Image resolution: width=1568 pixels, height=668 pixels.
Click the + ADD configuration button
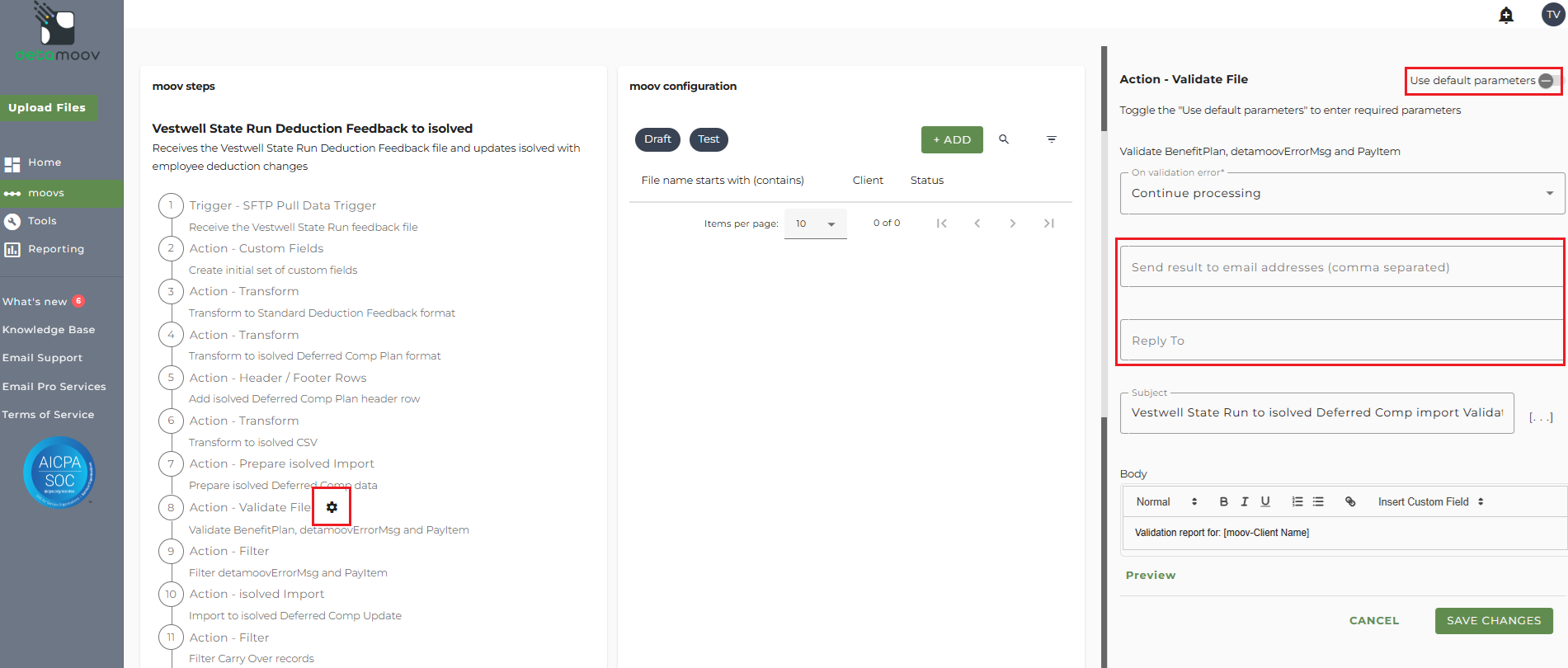[x=952, y=139]
